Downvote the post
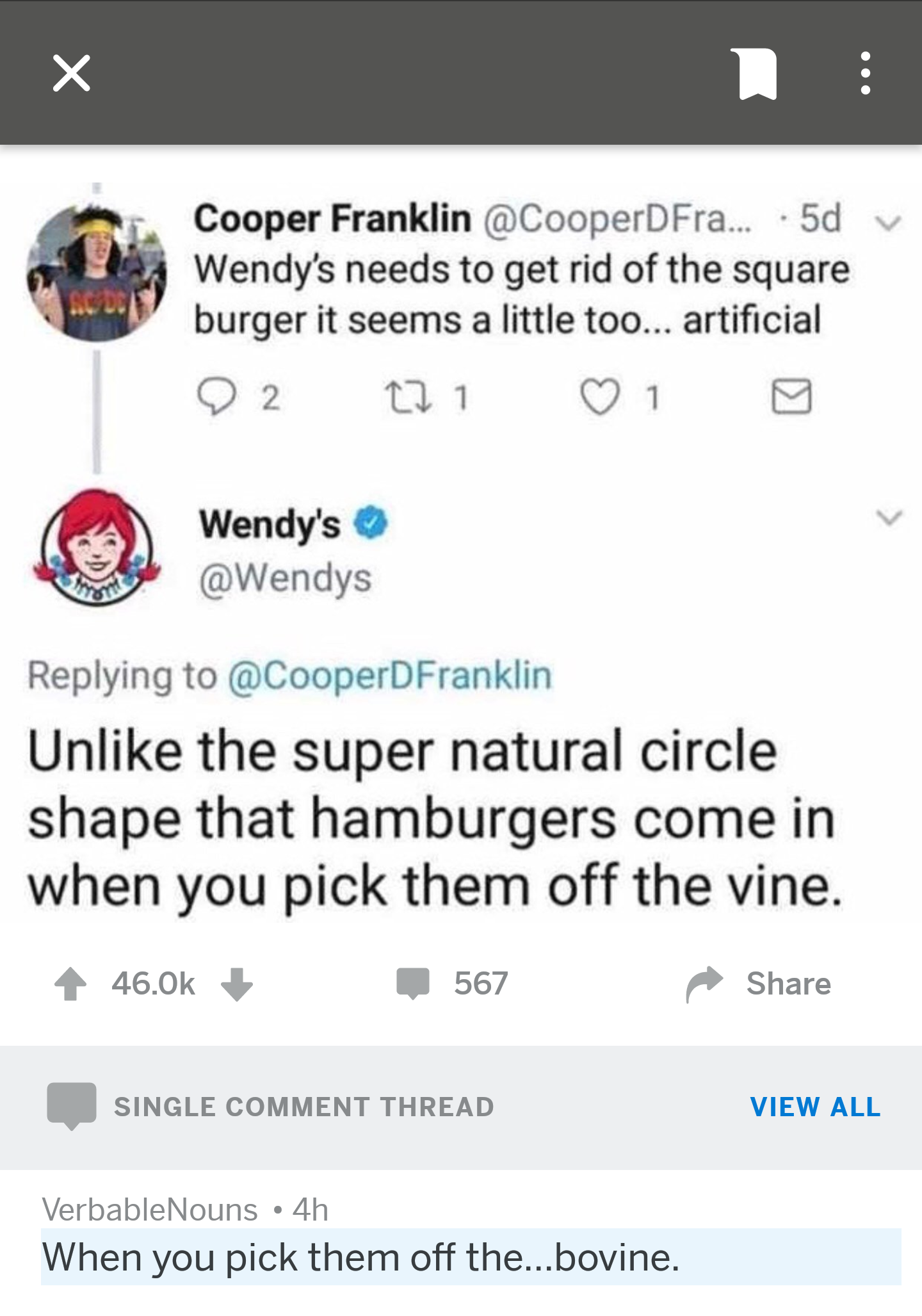Viewport: 922px width, 1316px height. 237,983
